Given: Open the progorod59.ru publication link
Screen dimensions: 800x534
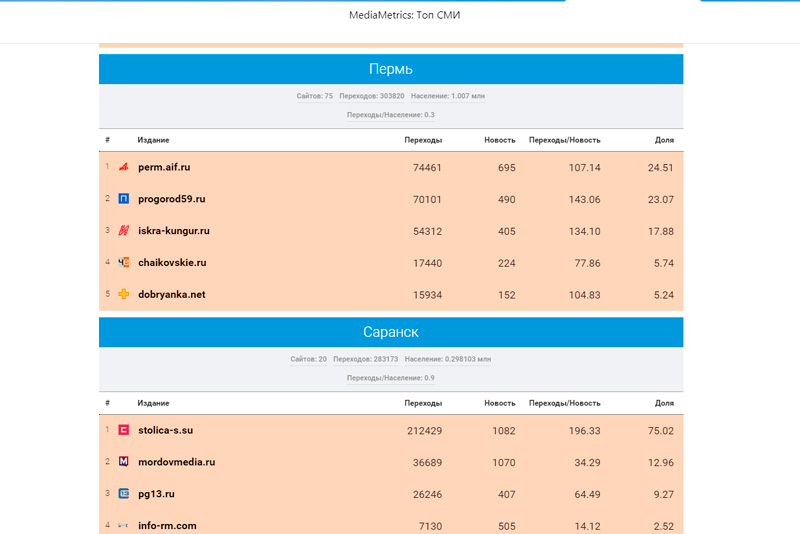Looking at the screenshot, I should click(171, 199).
